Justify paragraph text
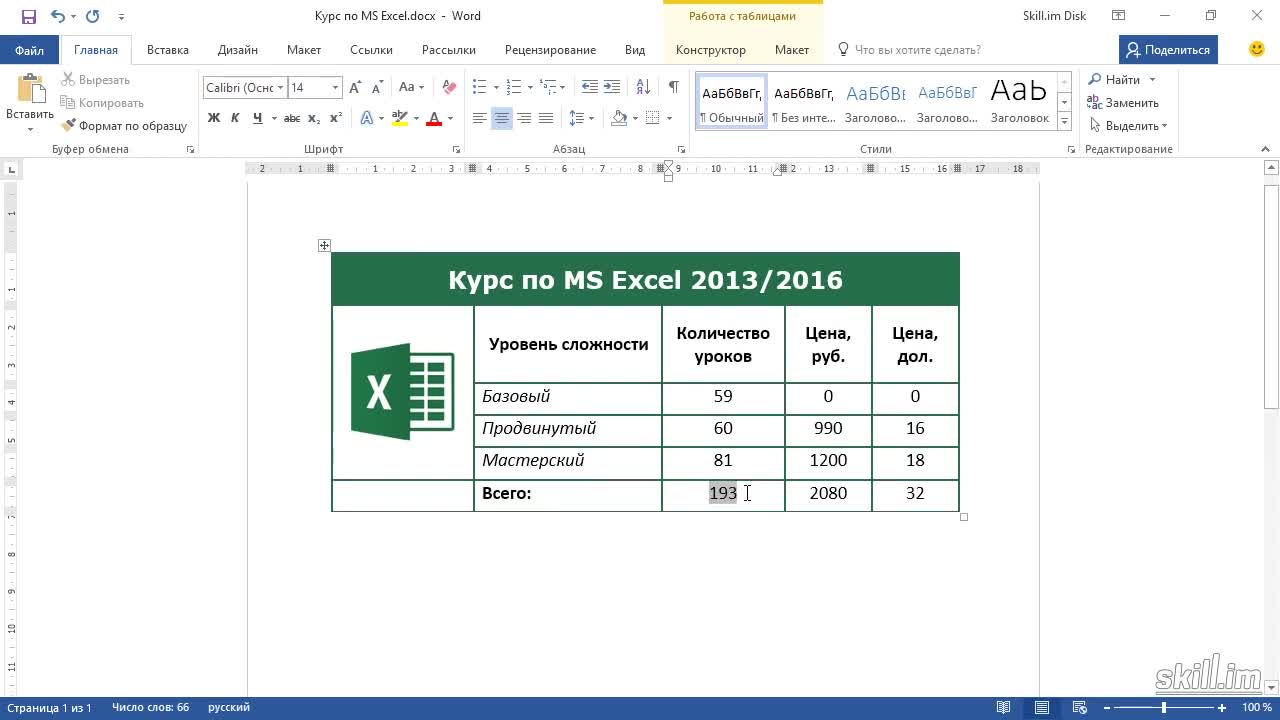The width and height of the screenshot is (1280, 720). point(546,118)
